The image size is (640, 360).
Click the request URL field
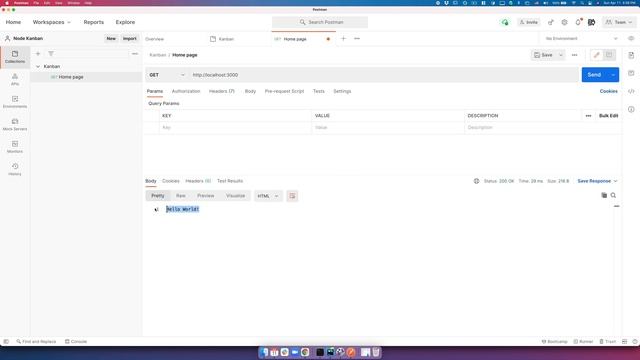384,75
